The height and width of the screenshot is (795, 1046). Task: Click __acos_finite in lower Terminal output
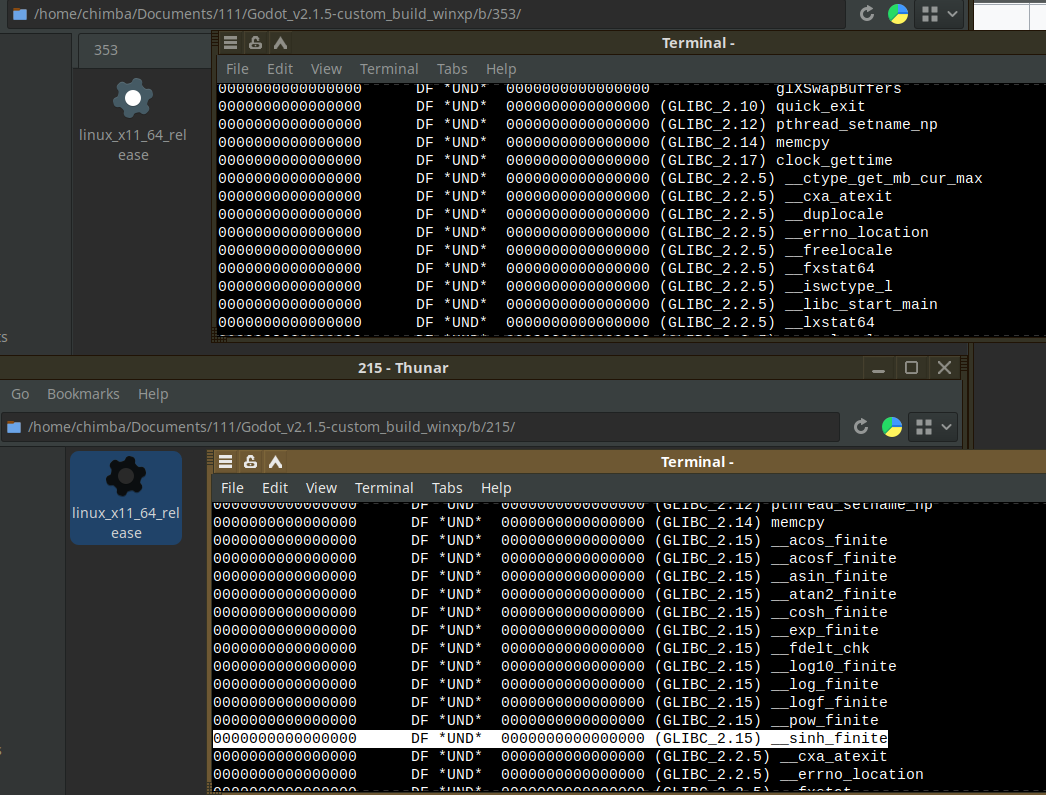(x=829, y=540)
